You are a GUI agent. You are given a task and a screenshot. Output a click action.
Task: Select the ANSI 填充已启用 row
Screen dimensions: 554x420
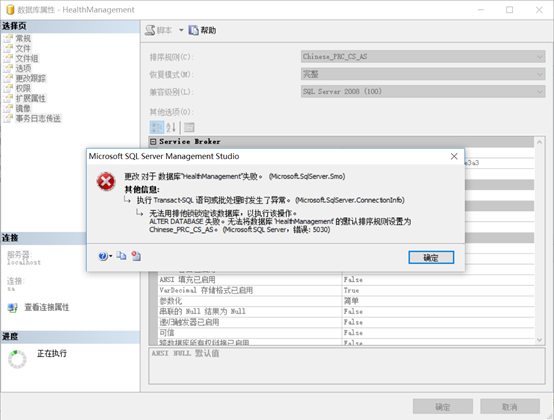point(346,280)
